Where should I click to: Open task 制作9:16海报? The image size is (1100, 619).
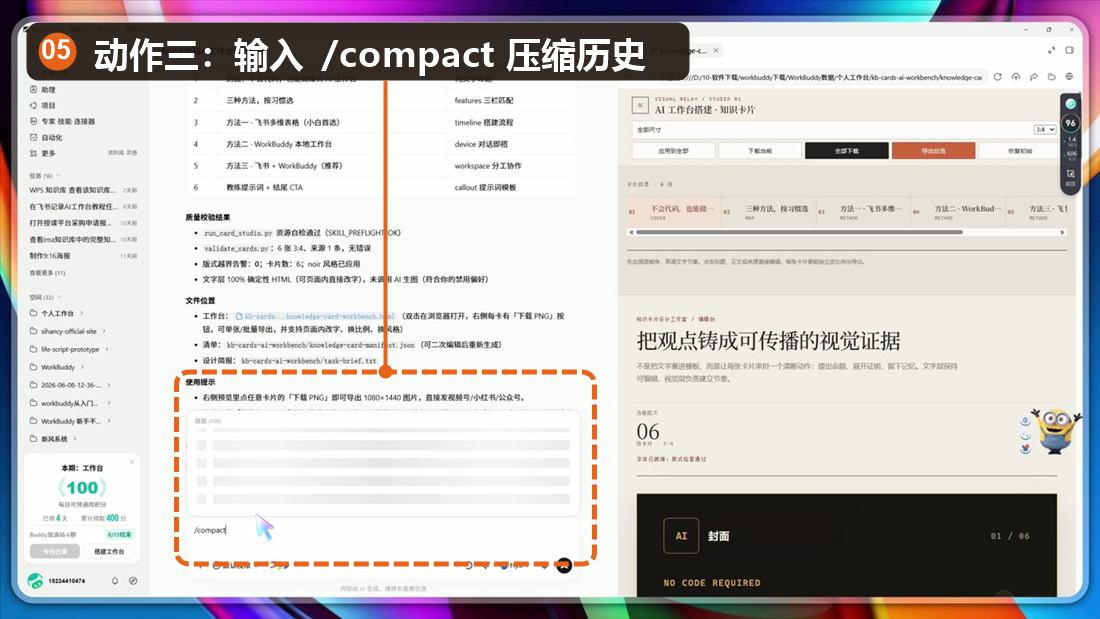click(83, 255)
